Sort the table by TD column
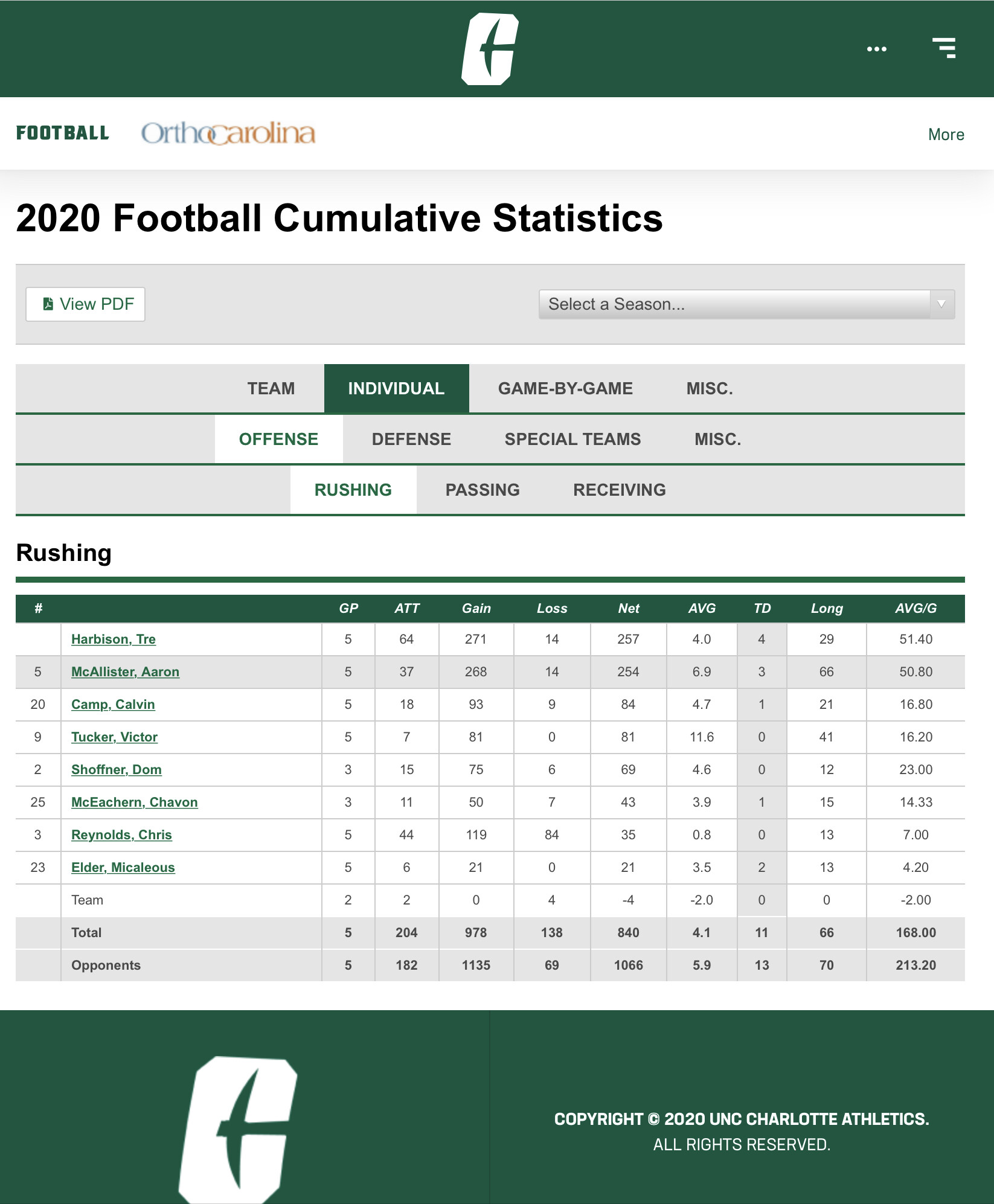 coord(762,609)
